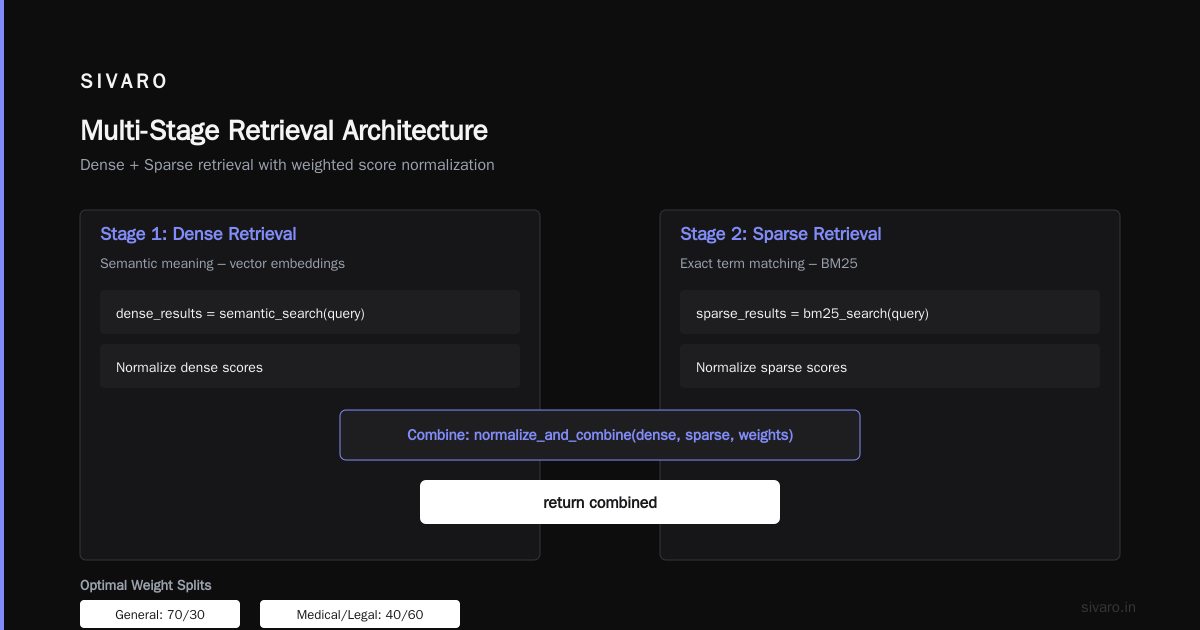Viewport: 1200px width, 630px height.
Task: Click the Normalize sparse scores row
Action: [x=890, y=366]
